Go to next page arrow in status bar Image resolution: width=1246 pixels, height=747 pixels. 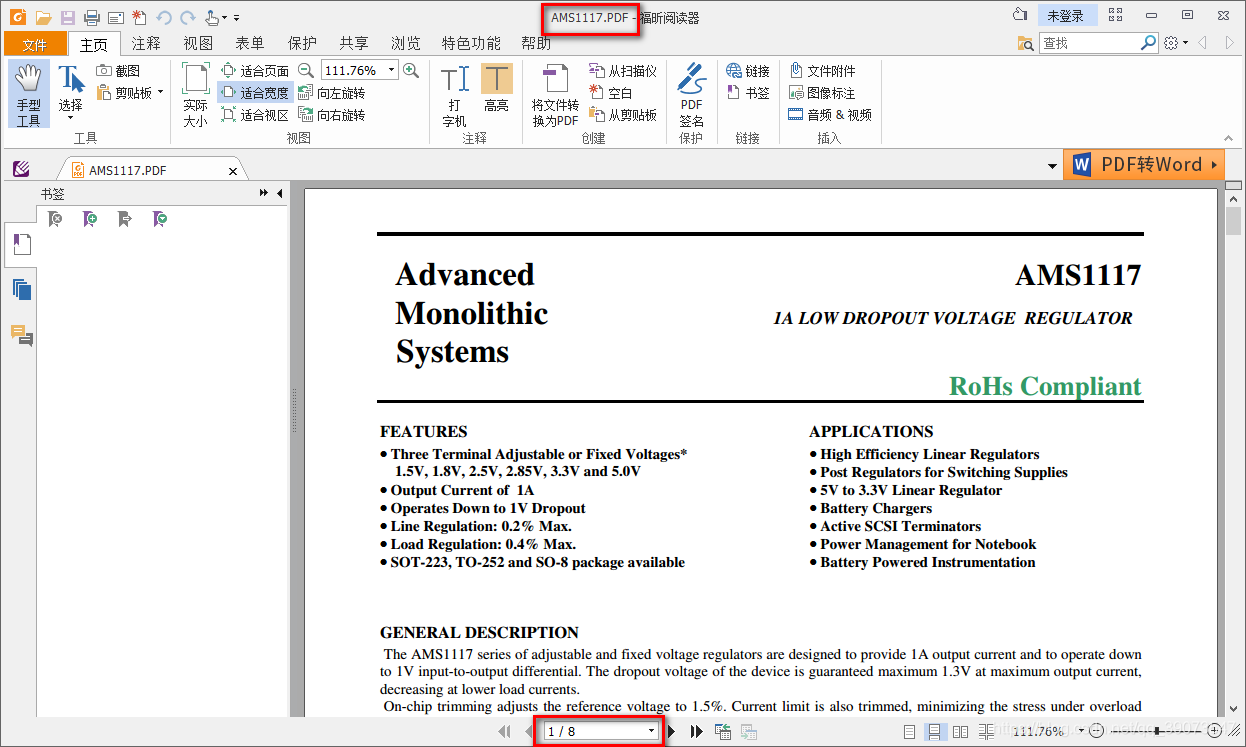(x=671, y=732)
